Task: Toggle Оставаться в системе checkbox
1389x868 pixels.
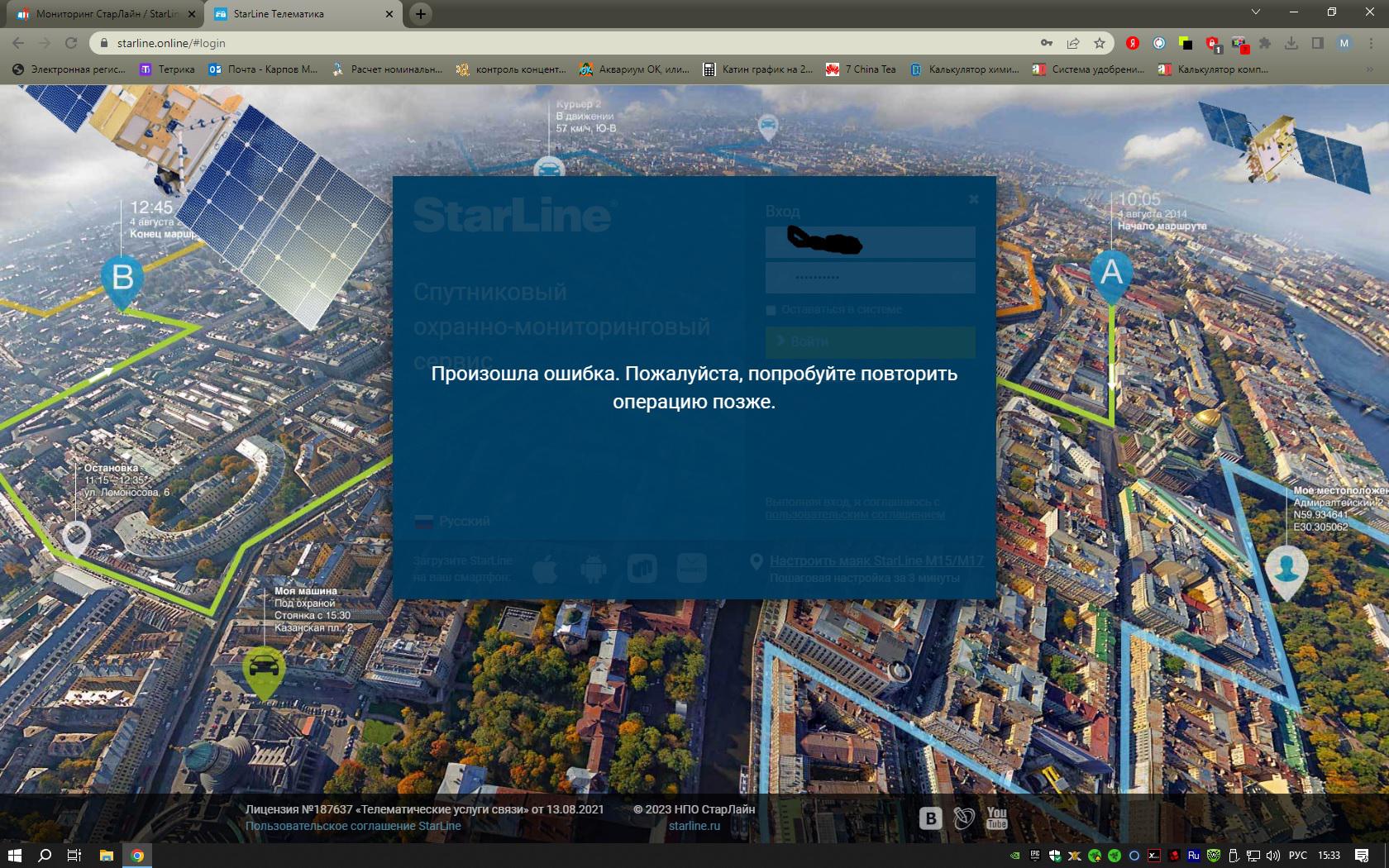Action: [771, 310]
